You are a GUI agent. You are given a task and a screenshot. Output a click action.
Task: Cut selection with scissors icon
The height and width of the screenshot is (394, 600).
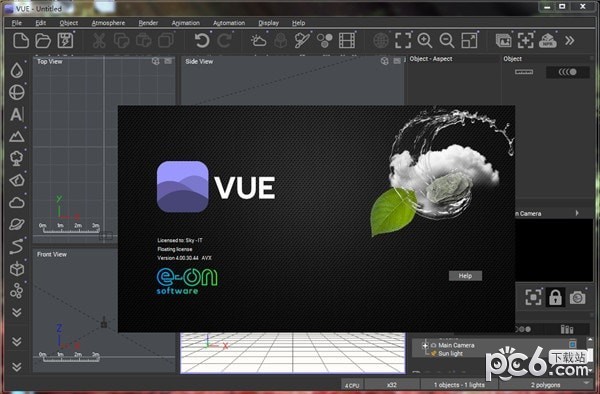coord(99,41)
